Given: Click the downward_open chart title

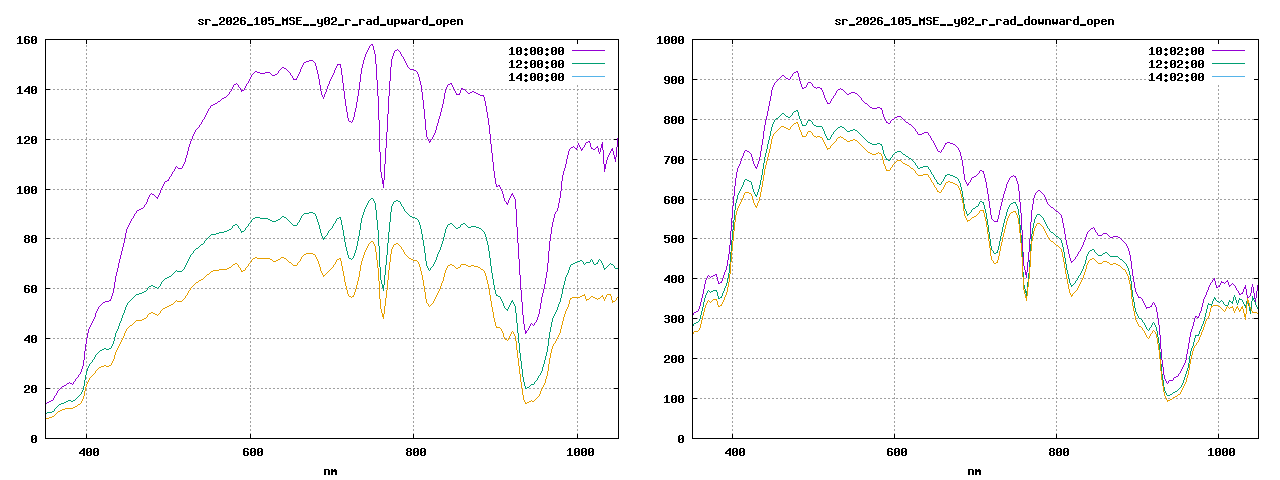Looking at the screenshot, I should (x=974, y=20).
